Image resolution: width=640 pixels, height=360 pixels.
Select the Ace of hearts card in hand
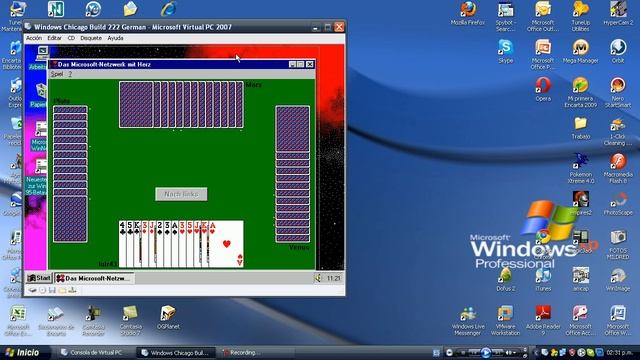tap(226, 244)
